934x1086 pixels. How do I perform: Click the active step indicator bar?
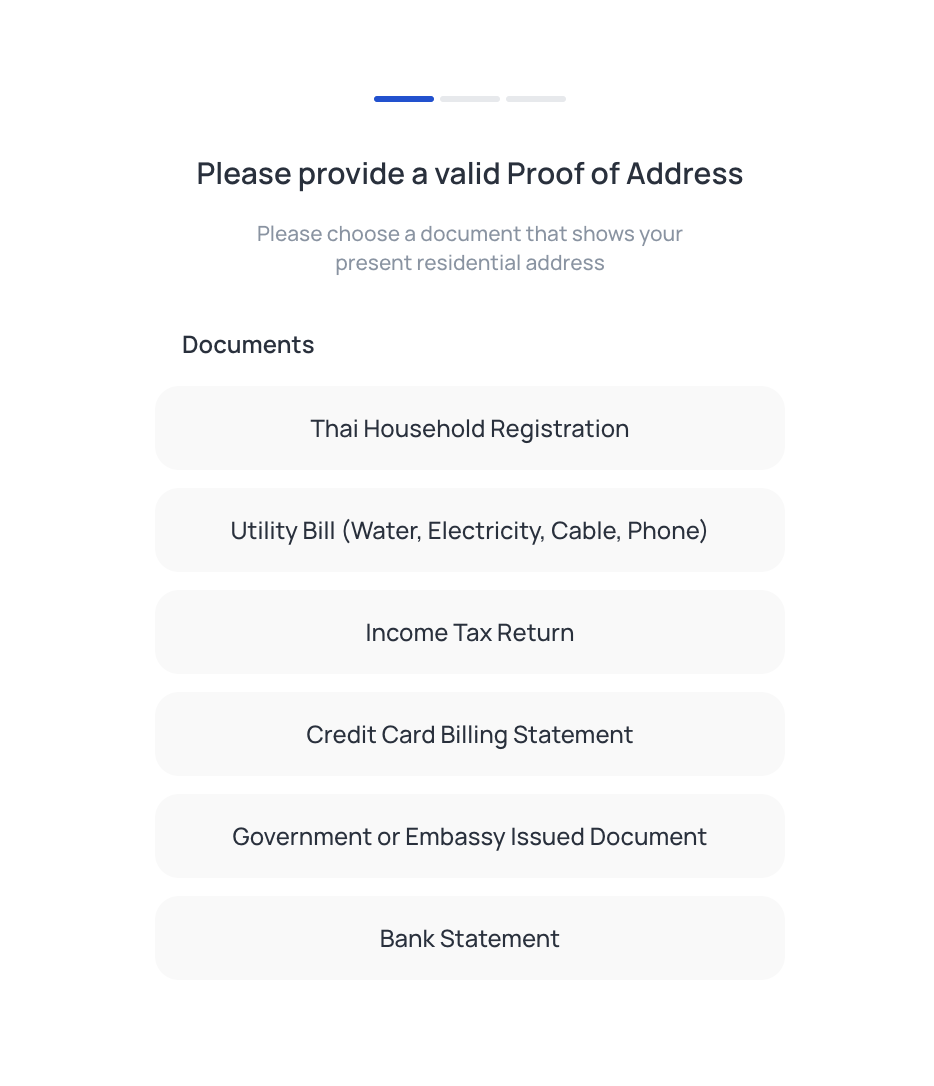point(404,99)
